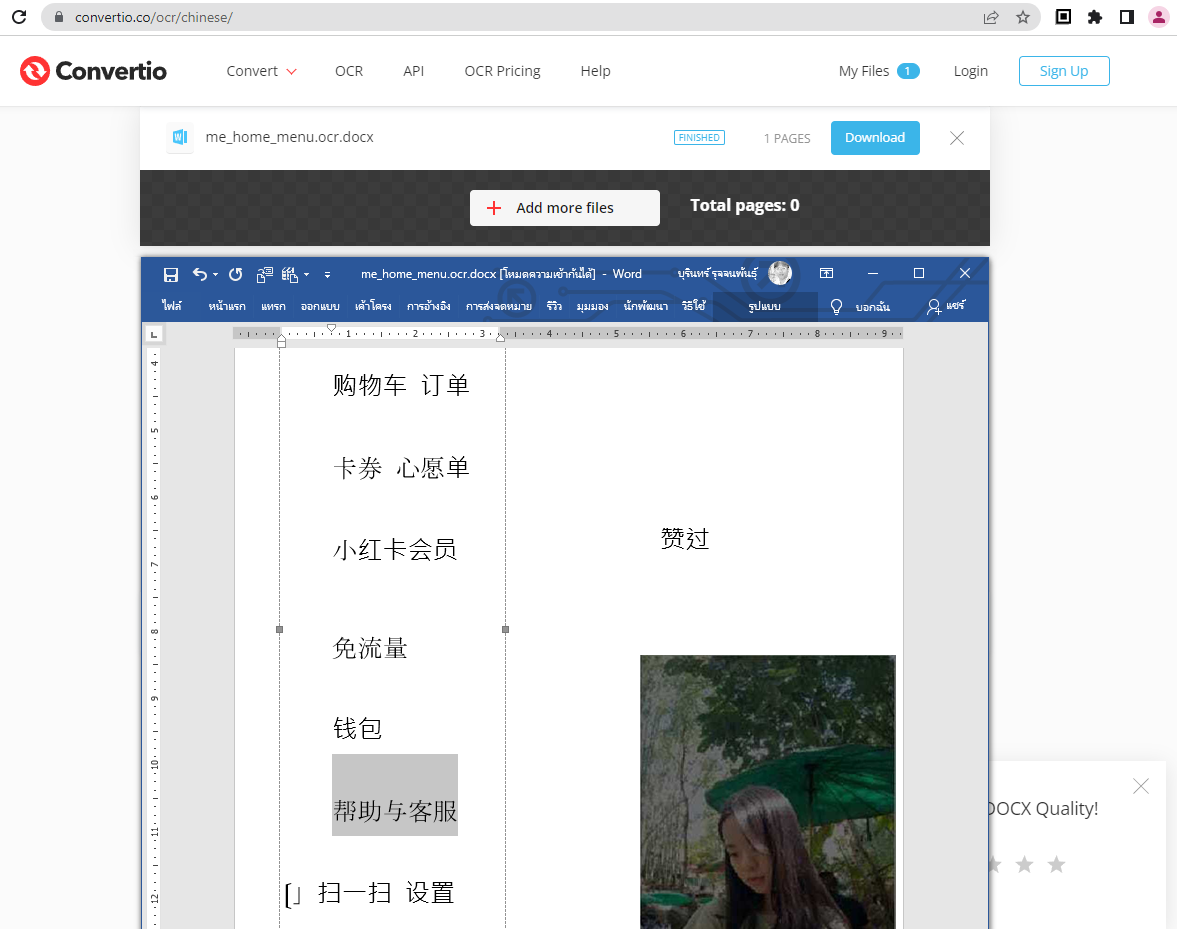Open the browser extensions puzzle icon
Viewport: 1177px width, 929px height.
point(1095,17)
